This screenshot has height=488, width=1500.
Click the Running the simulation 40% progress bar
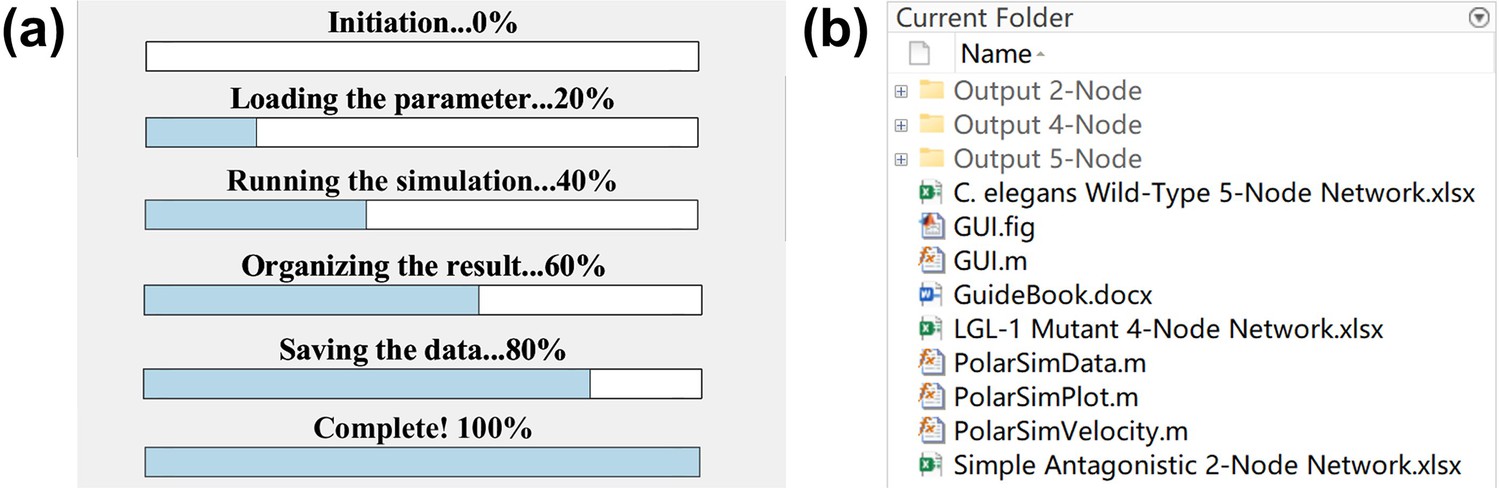pos(422,215)
